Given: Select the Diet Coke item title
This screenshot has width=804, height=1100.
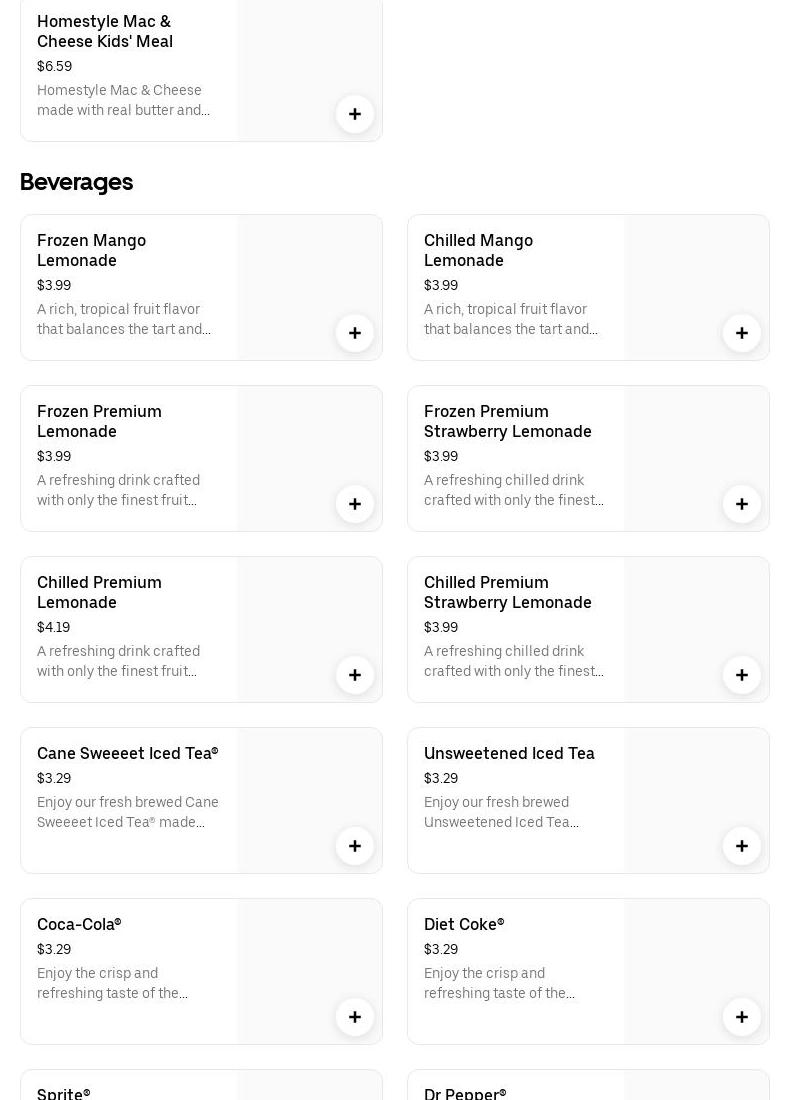Looking at the screenshot, I should click(464, 924).
